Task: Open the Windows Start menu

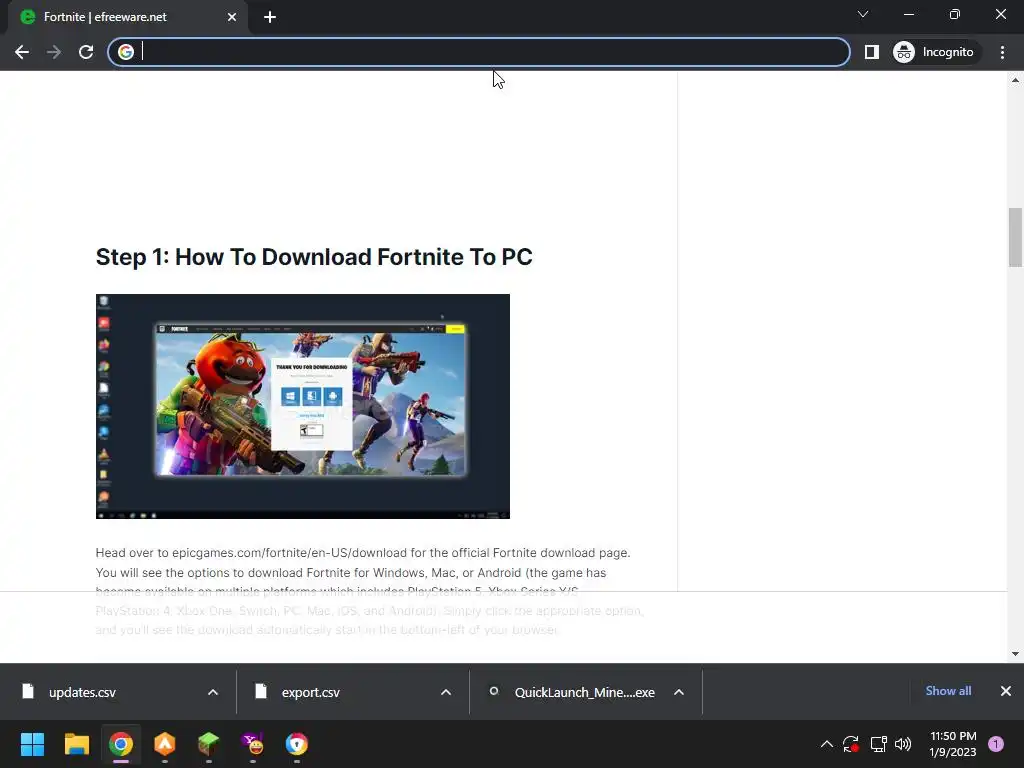Action: 32,744
